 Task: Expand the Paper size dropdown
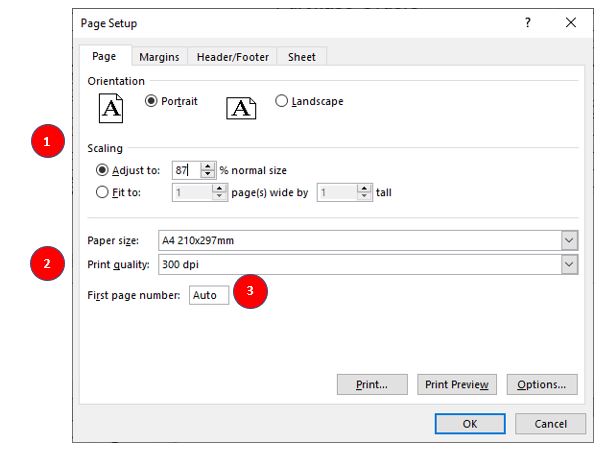coord(569,241)
